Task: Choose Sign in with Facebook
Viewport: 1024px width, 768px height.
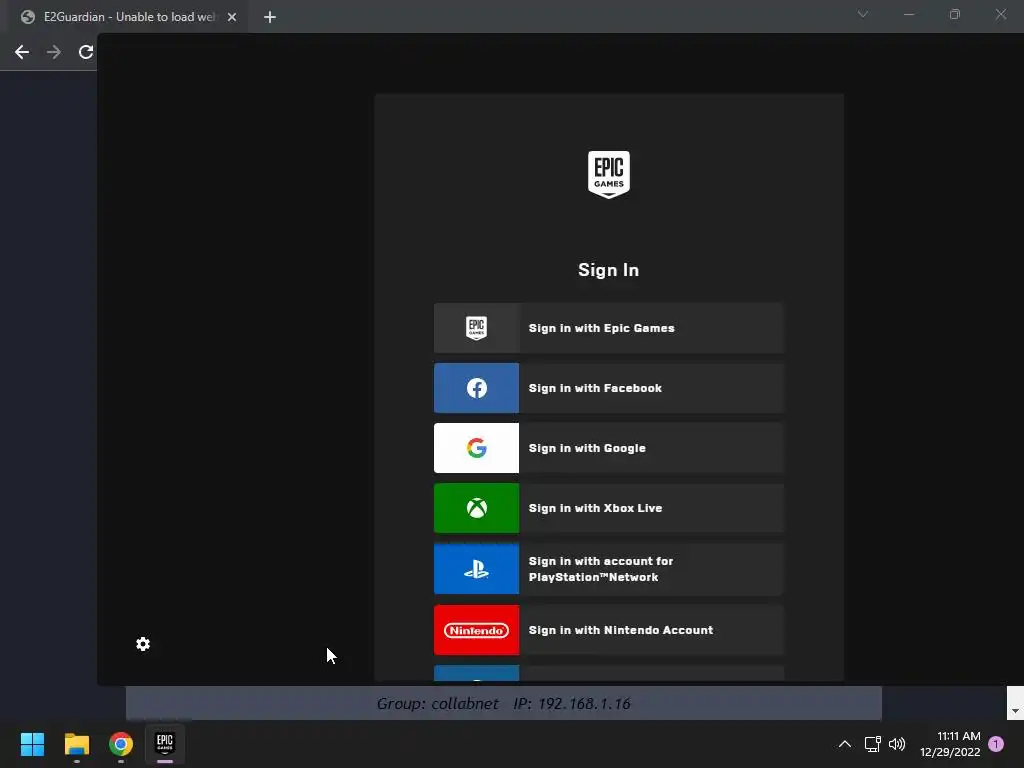Action: coord(609,388)
